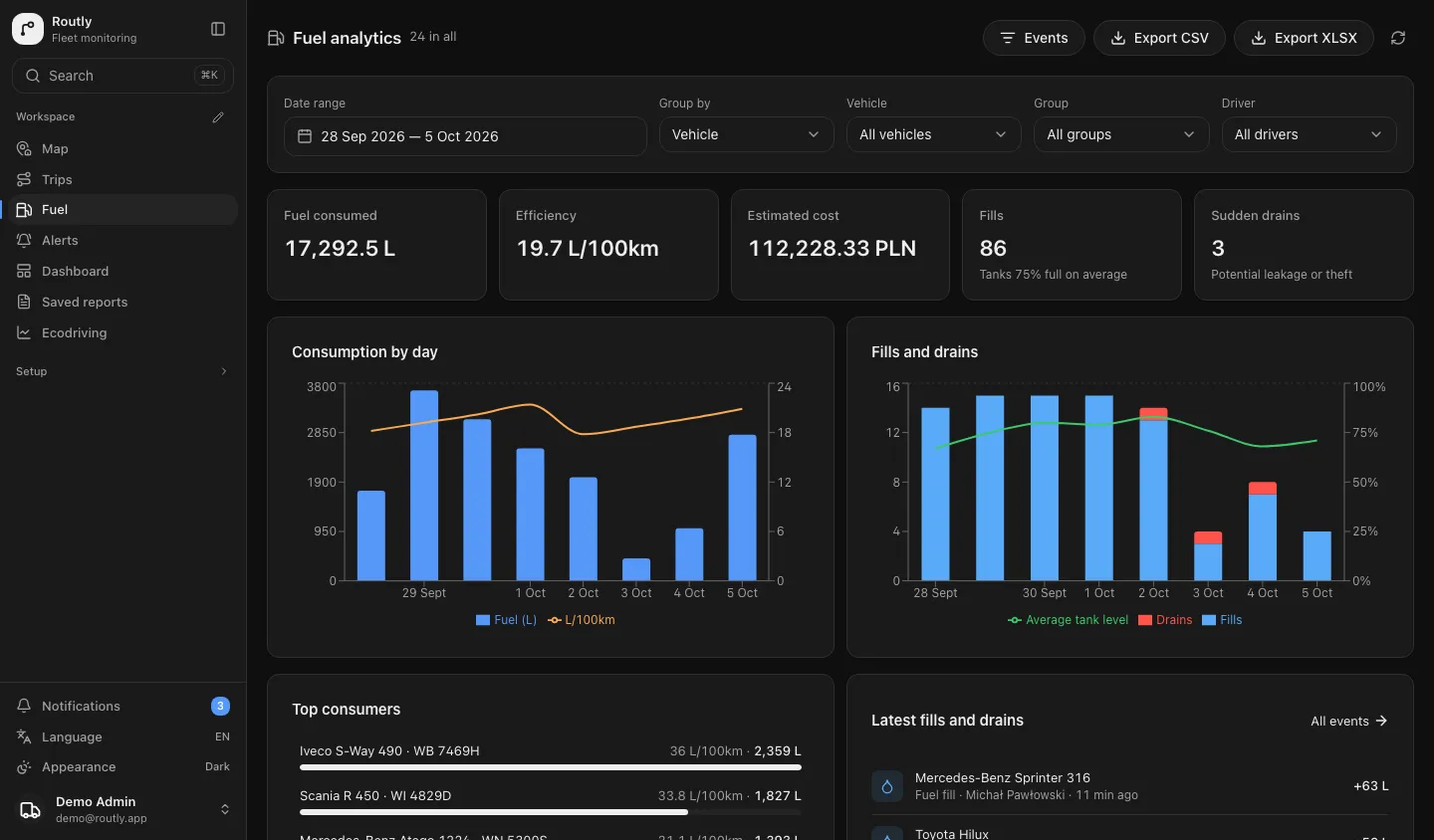The width and height of the screenshot is (1434, 840).
Task: Open the All vehicles dropdown
Action: 933,134
